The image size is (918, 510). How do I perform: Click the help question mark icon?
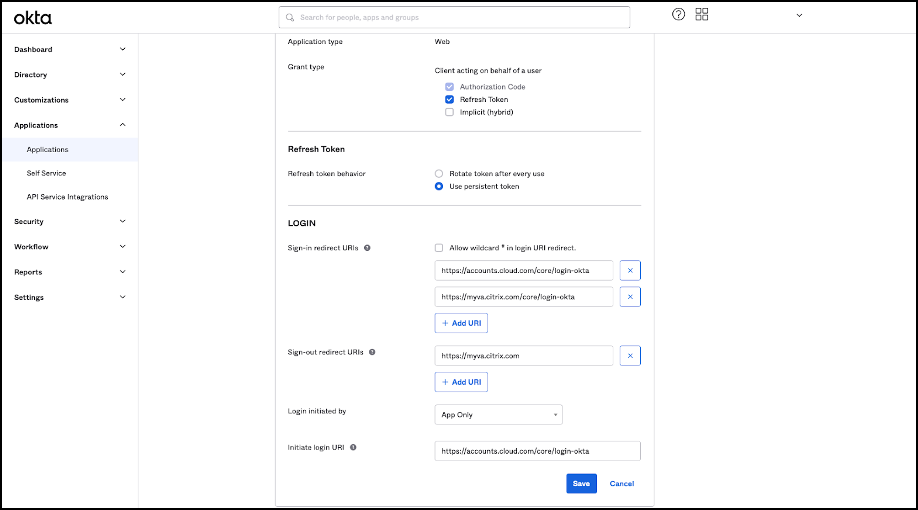679,15
